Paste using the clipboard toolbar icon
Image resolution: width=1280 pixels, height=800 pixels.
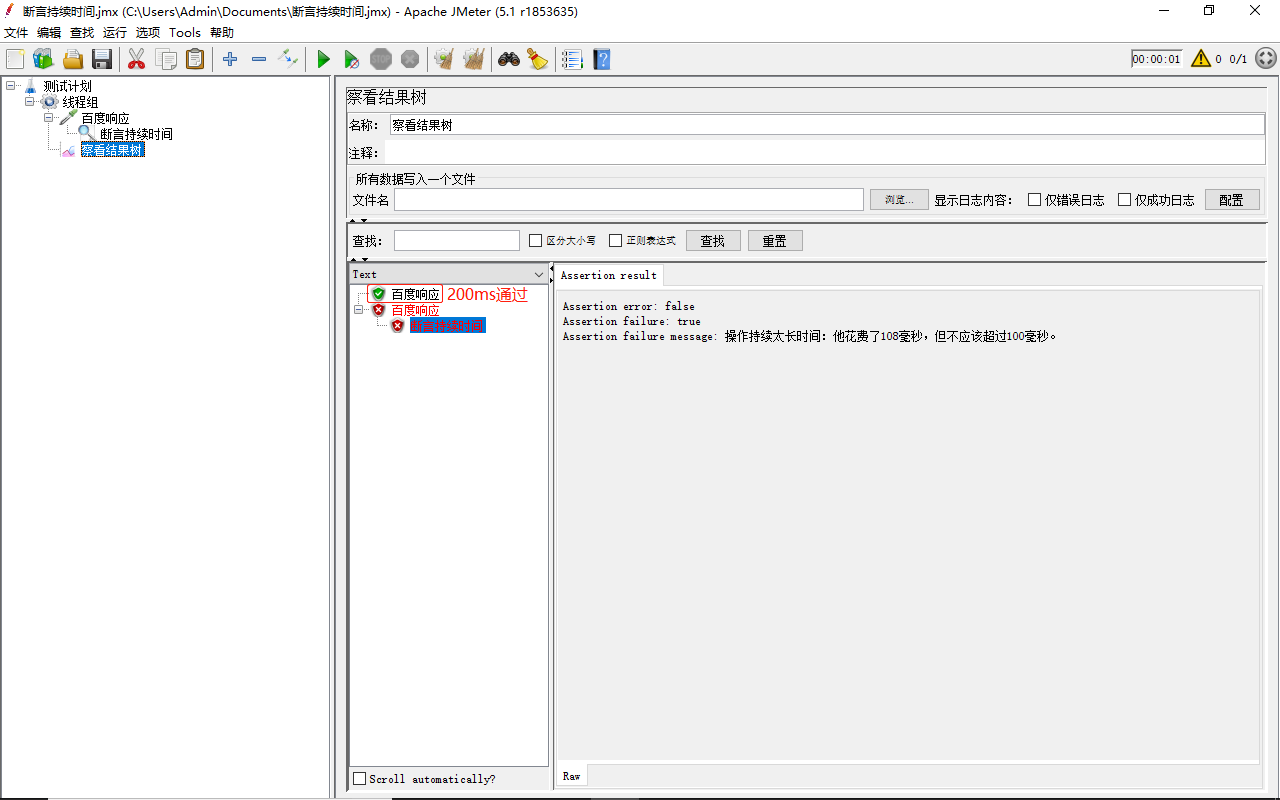click(195, 59)
